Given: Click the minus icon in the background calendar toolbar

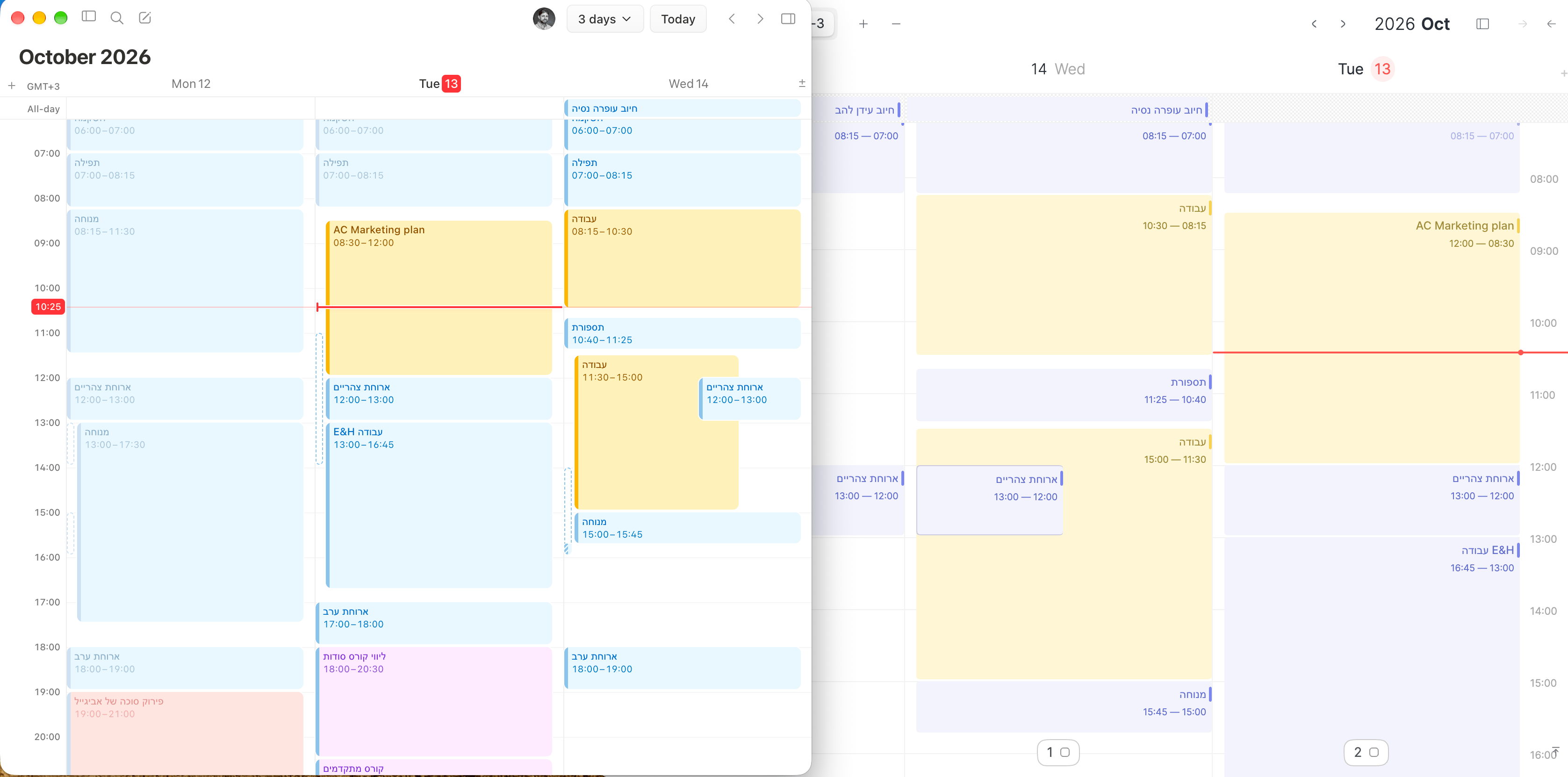Looking at the screenshot, I should 896,24.
